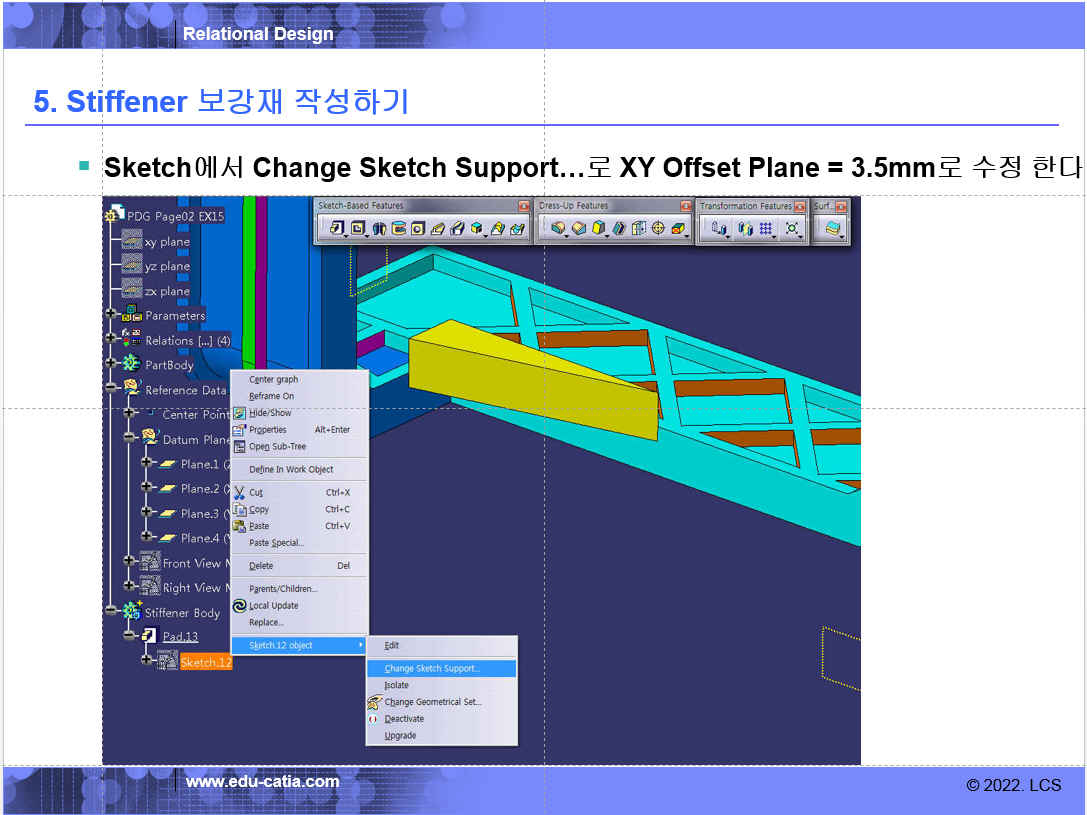Click the Hole tool icon
Screen dimensions: 1087x815
point(418,228)
